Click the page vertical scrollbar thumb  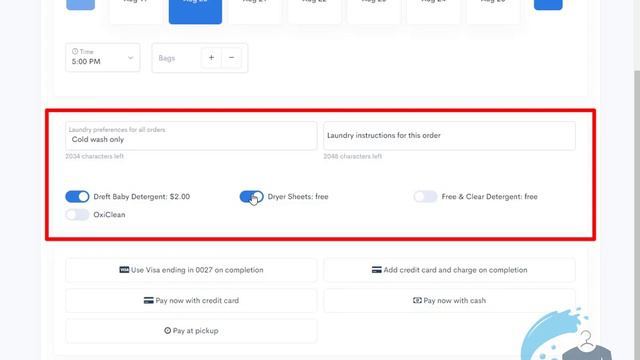(x=637, y=214)
